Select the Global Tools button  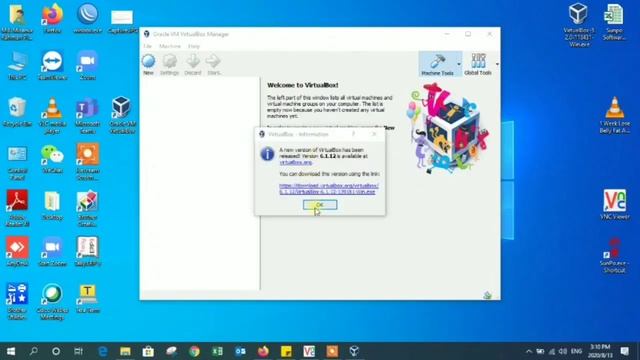tap(478, 64)
